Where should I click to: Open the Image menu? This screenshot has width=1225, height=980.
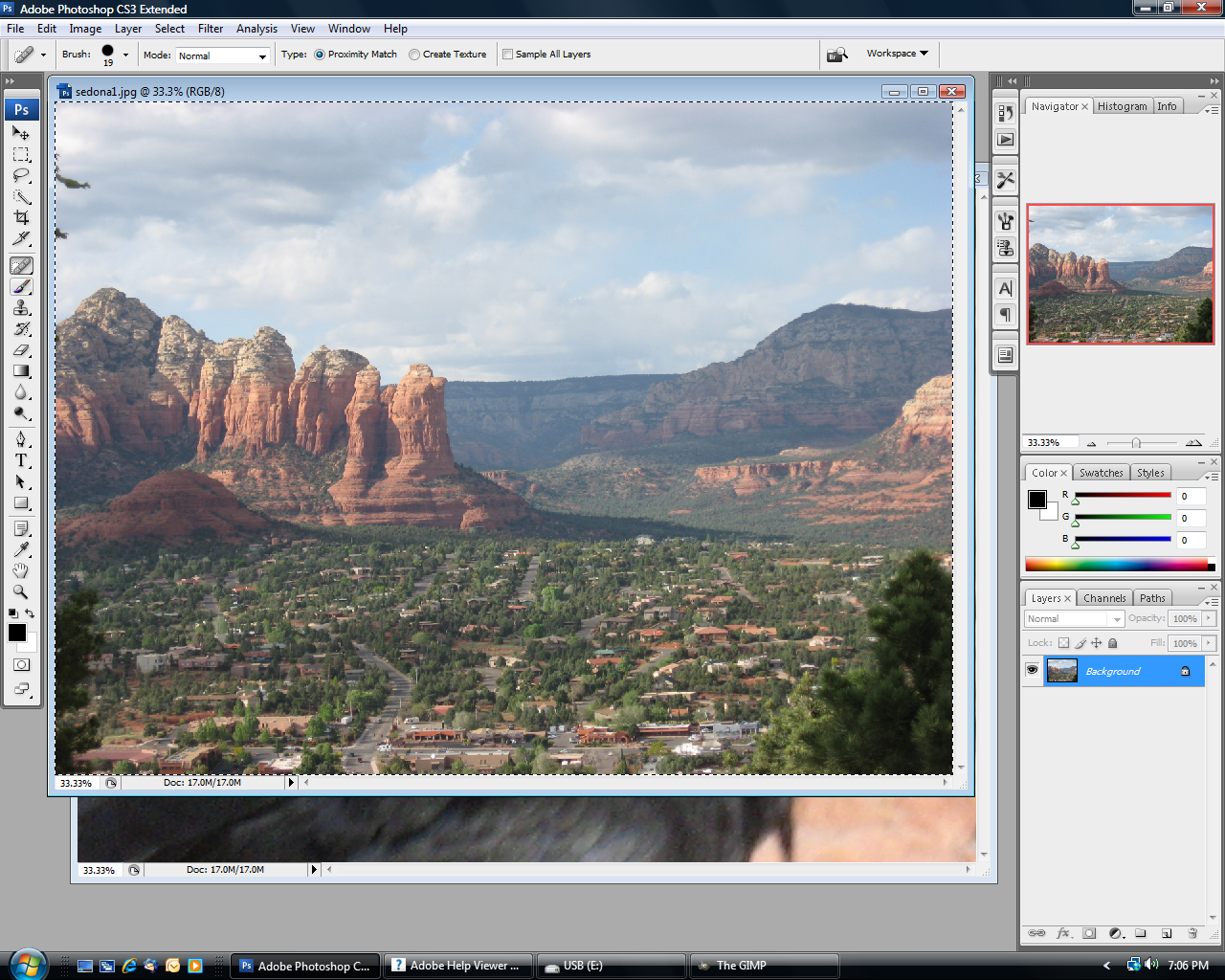pyautogui.click(x=85, y=29)
